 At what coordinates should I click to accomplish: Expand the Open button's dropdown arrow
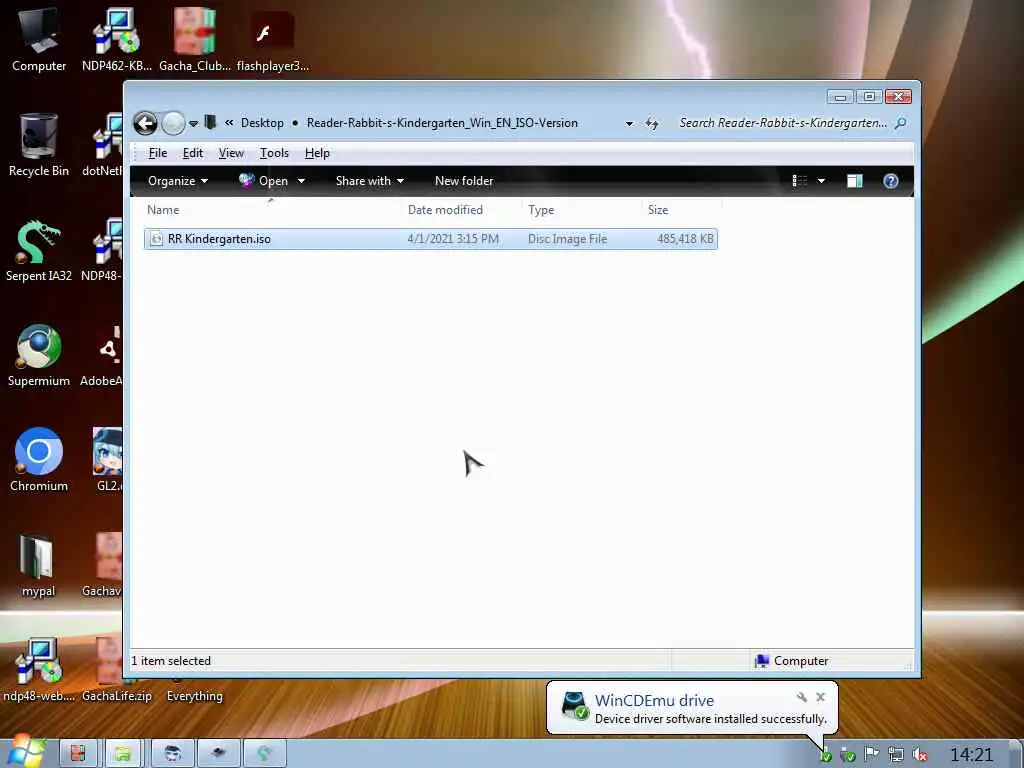(x=301, y=181)
